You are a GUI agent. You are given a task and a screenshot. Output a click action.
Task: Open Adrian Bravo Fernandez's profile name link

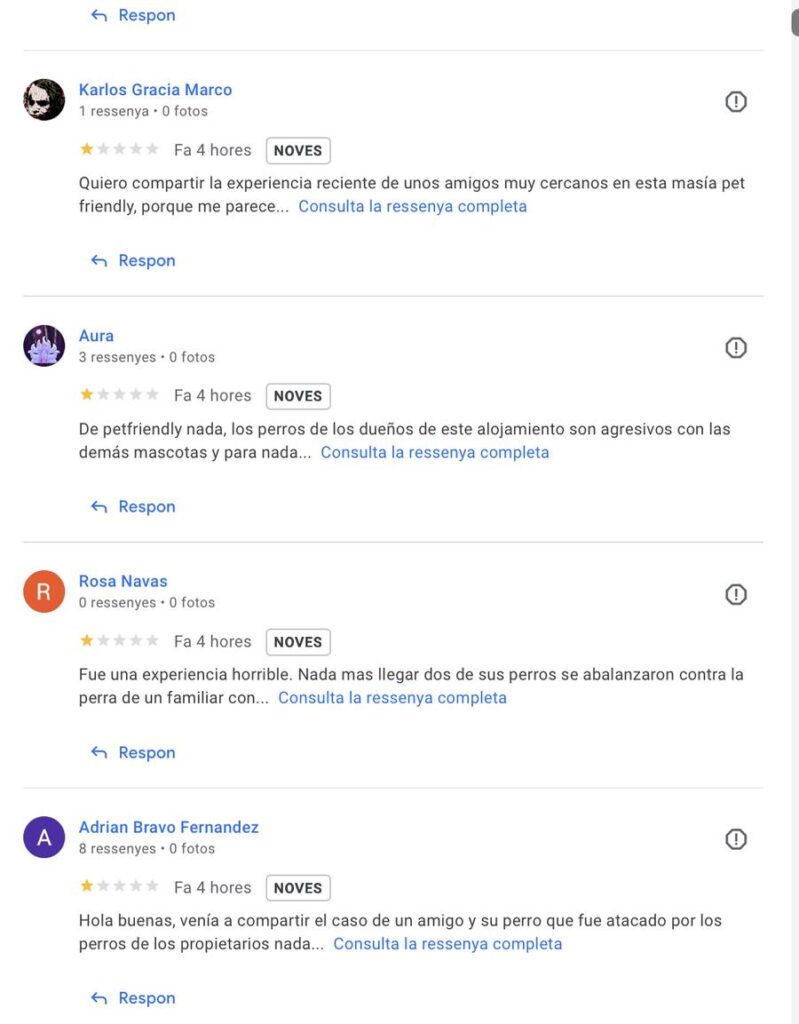pyautogui.click(x=169, y=827)
